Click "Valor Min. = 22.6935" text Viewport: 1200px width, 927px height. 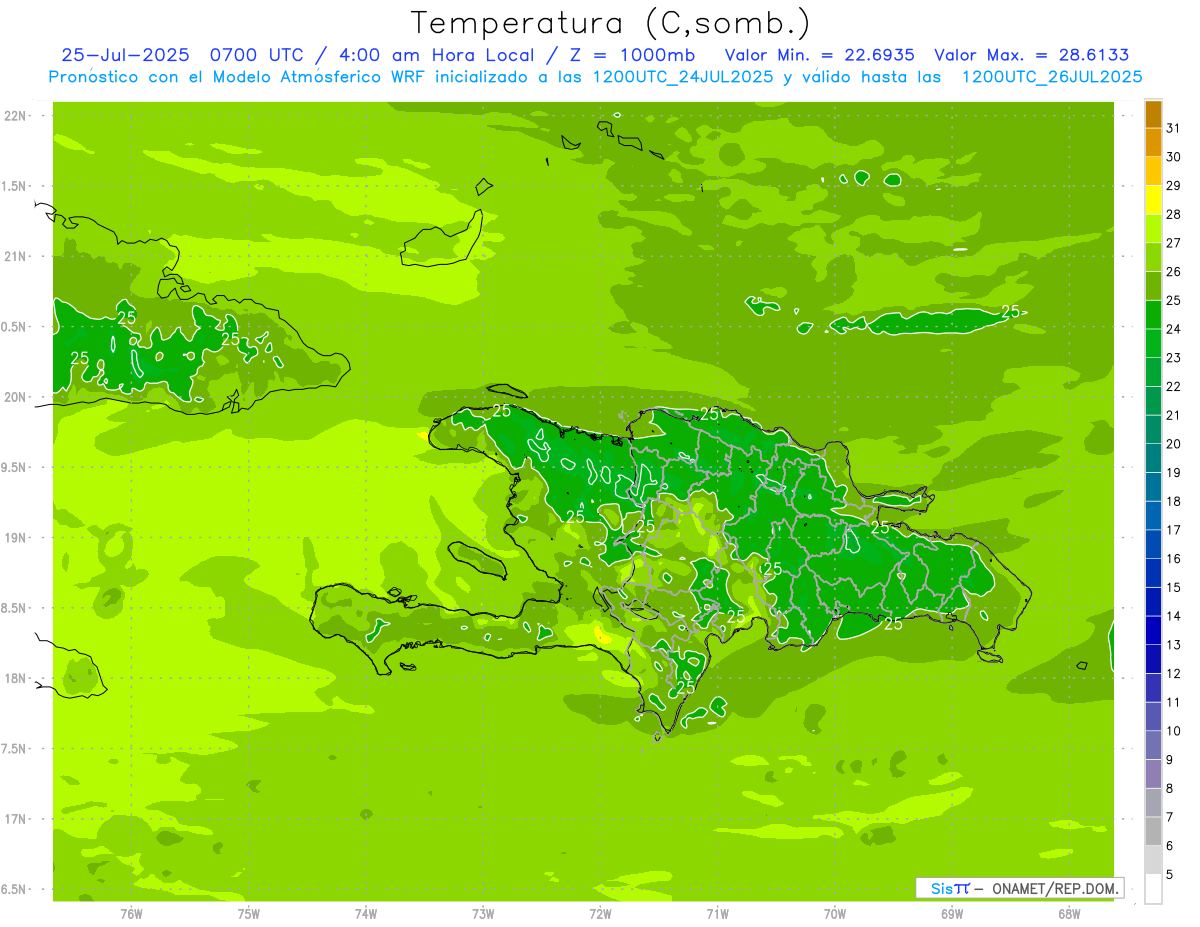(820, 55)
